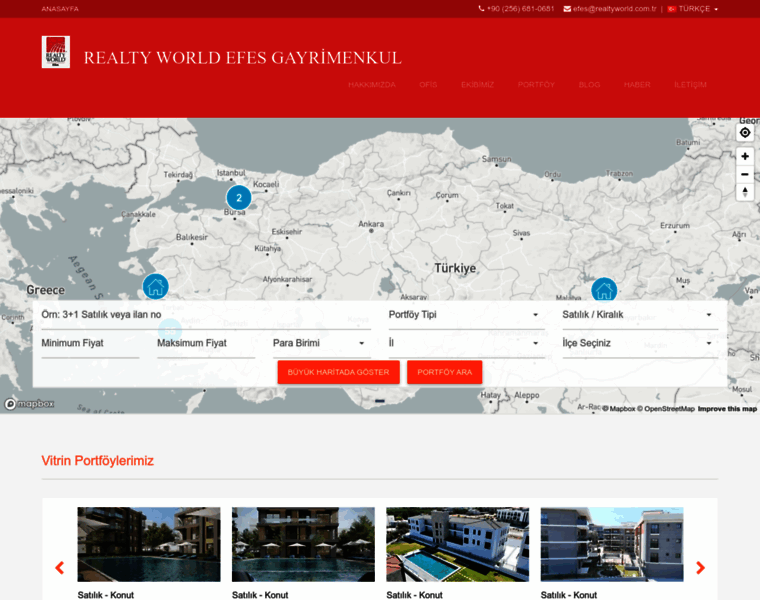This screenshot has width=760, height=600.
Task: Click the efes@realtyworld.com.tr email link
Action: point(614,9)
